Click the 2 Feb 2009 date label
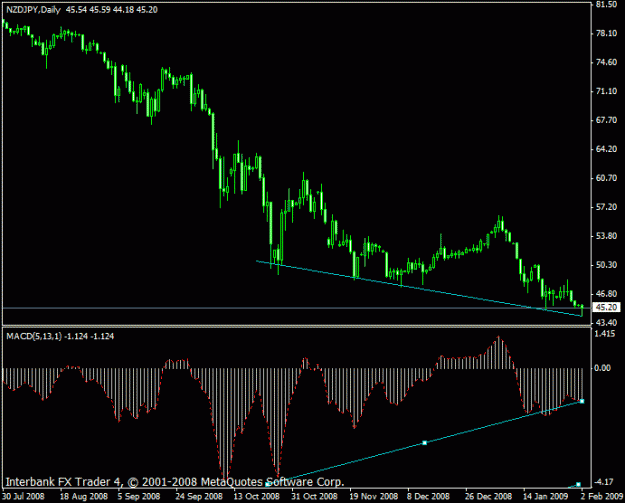The height and width of the screenshot is (503, 625). (602, 496)
